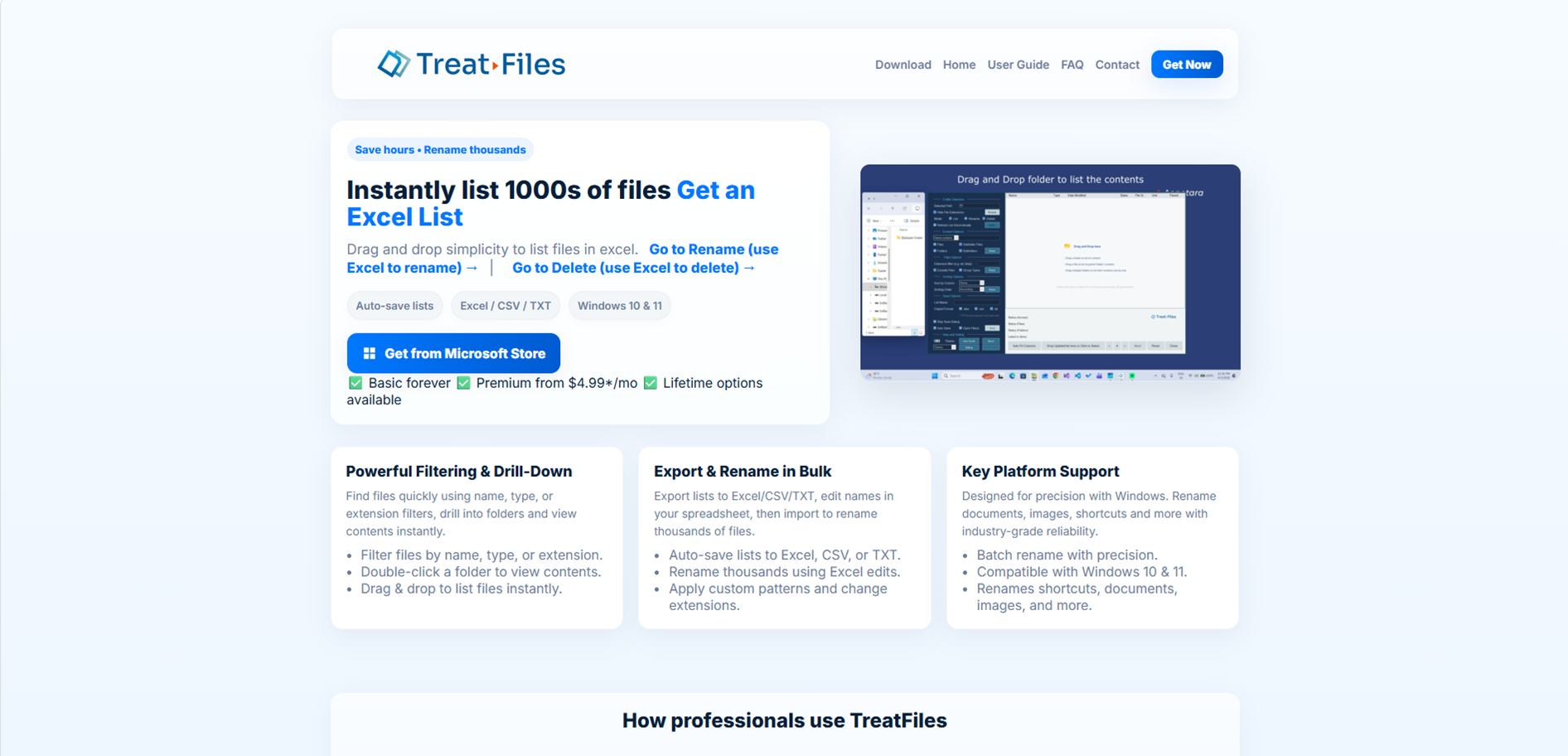Open the User Guide page
Image resolution: width=1568 pixels, height=756 pixels.
pyautogui.click(x=1018, y=65)
